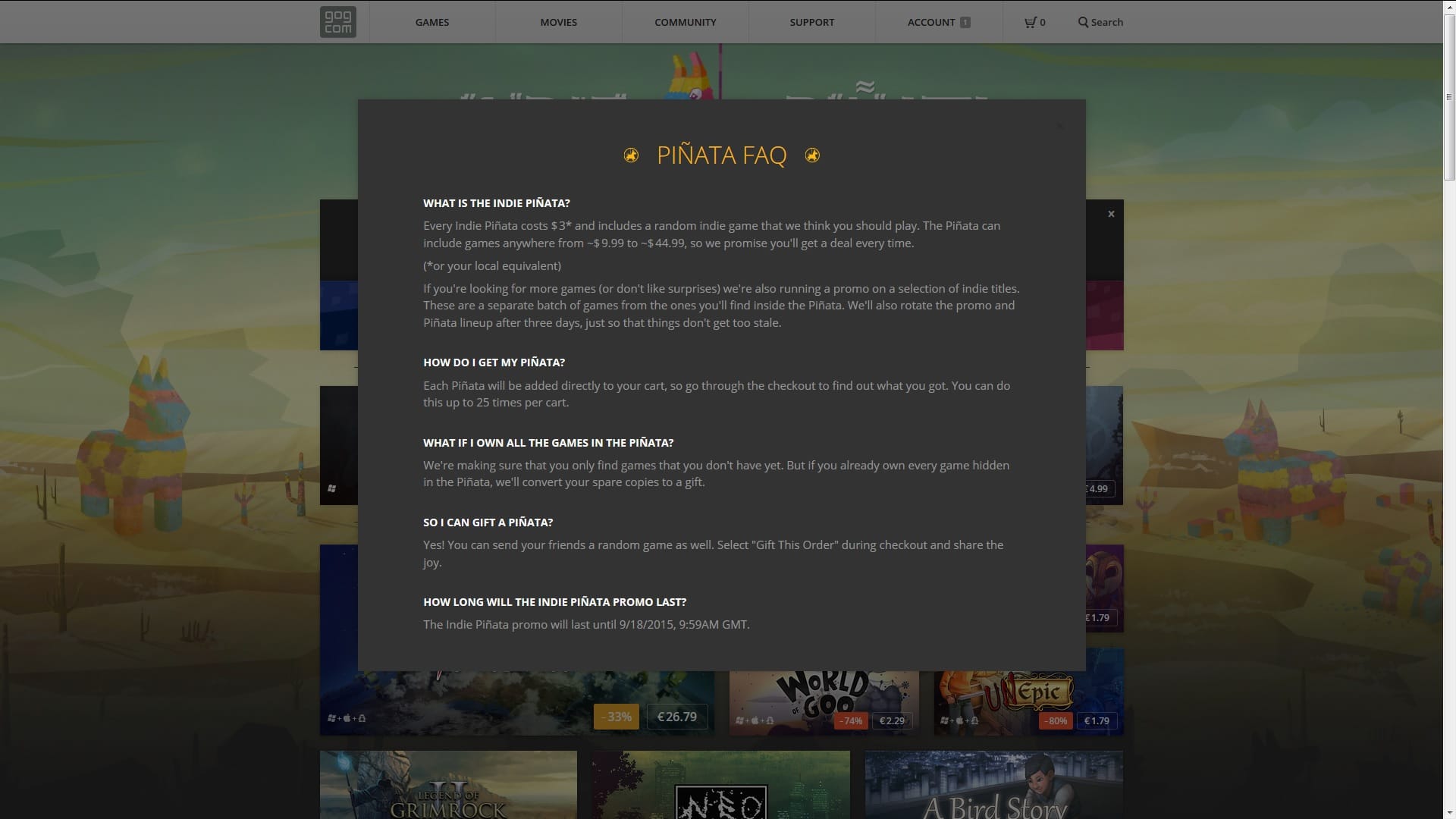Click platform icons on the €26.79 tile
The width and height of the screenshot is (1456, 819).
click(x=347, y=718)
